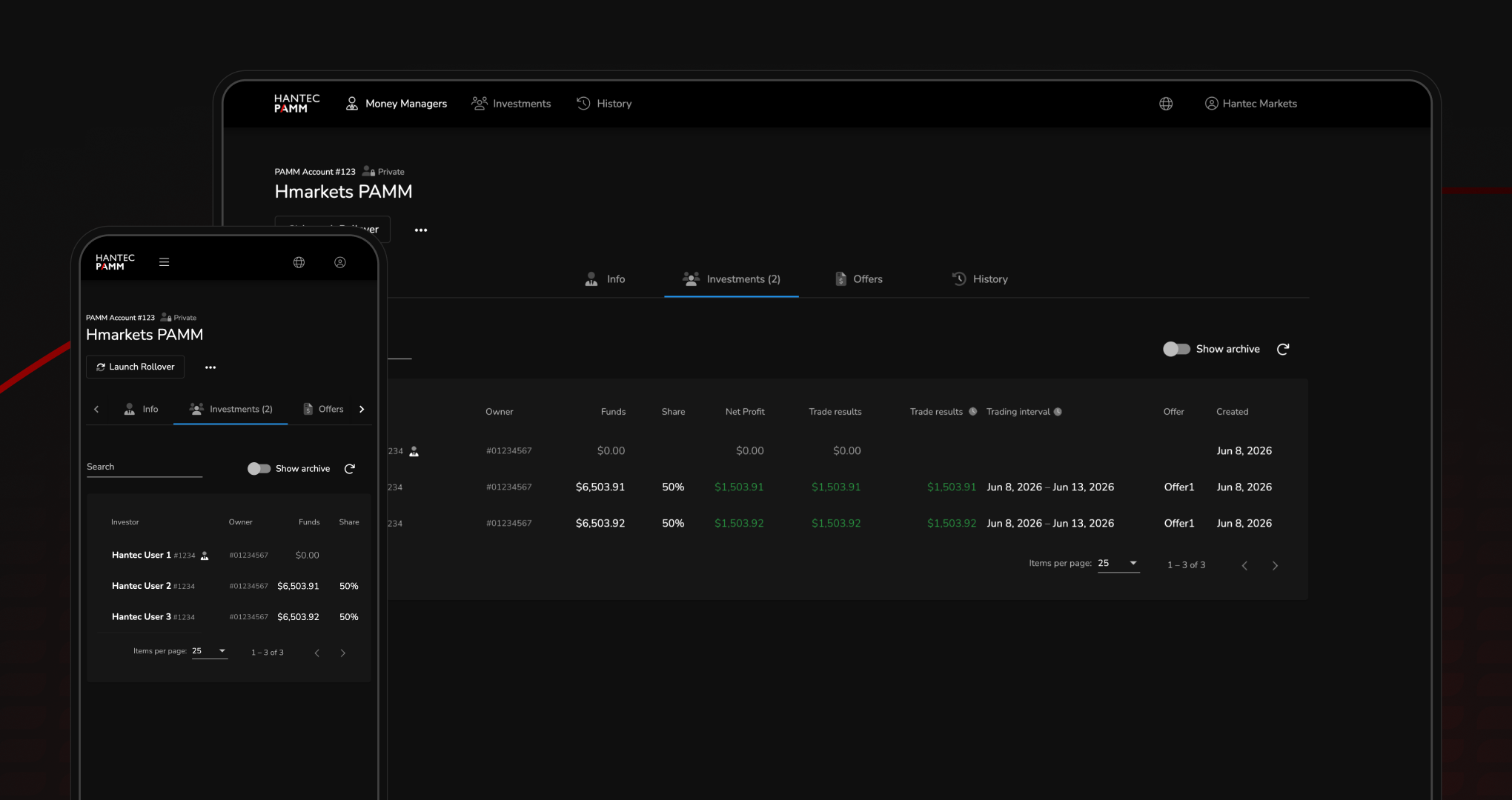Open language globe icon in desktop header

1166,104
